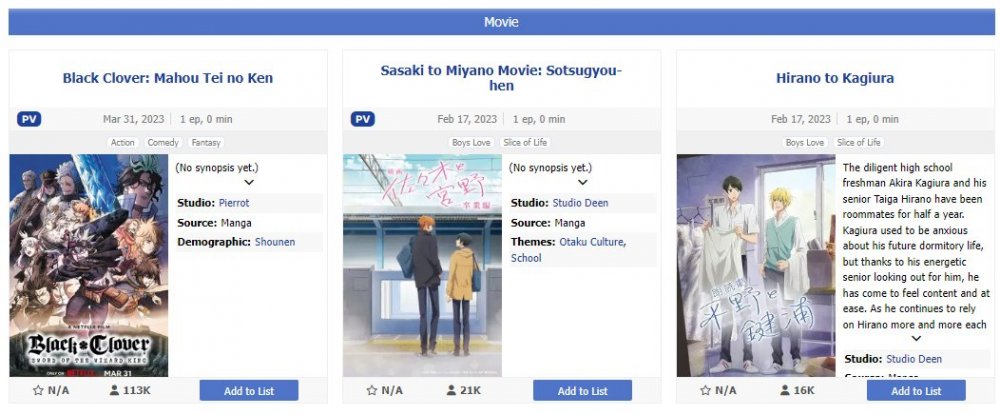Open the Black Clover: Mahou Tei no Ken title
The width and height of the screenshot is (1000, 415).
tap(168, 78)
